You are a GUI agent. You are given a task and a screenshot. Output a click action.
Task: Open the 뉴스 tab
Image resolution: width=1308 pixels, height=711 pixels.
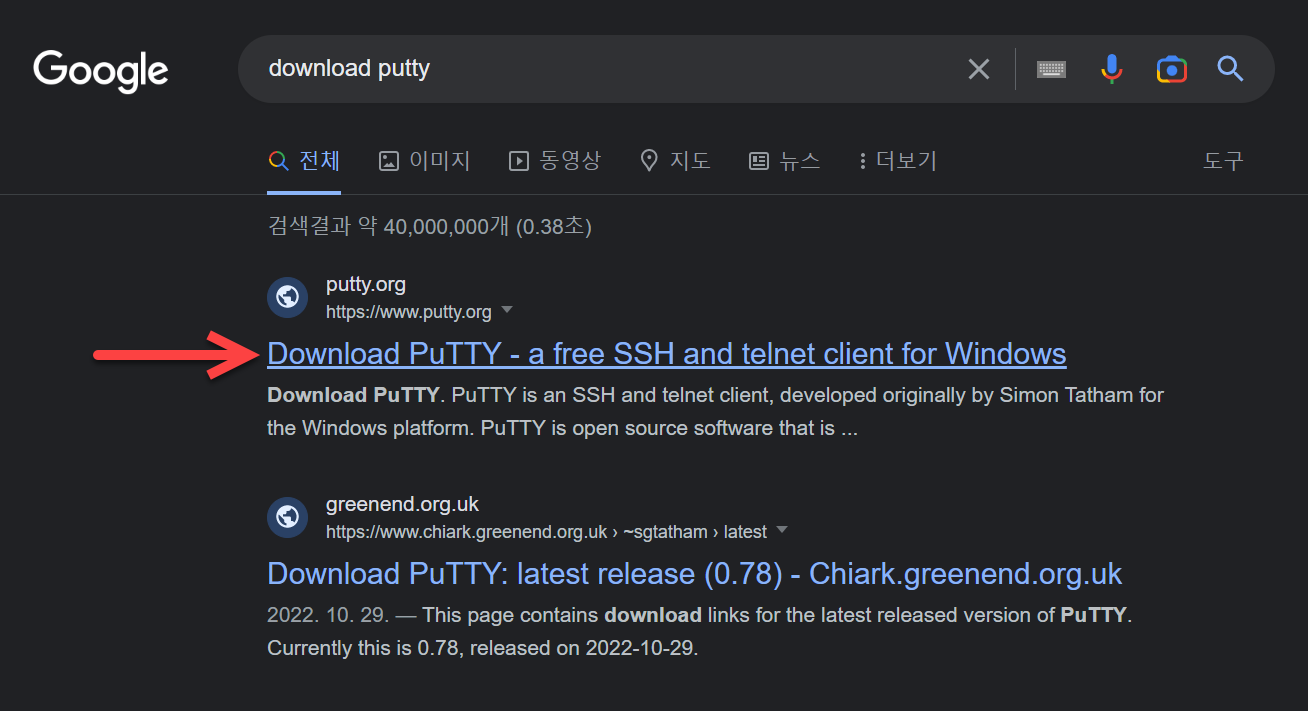pos(784,161)
